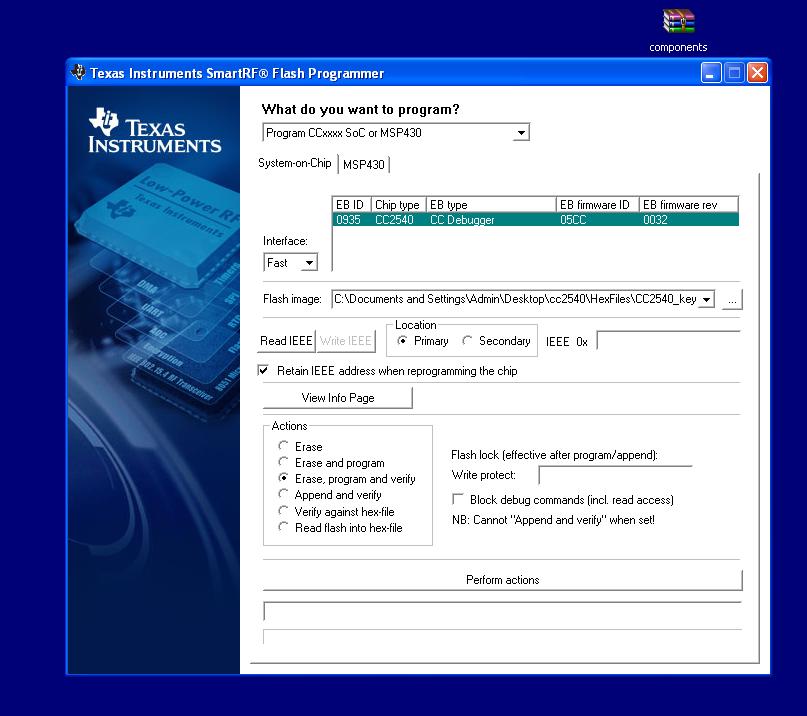The height and width of the screenshot is (716, 807).
Task: Select the Erase action radio button
Action: coord(283,446)
